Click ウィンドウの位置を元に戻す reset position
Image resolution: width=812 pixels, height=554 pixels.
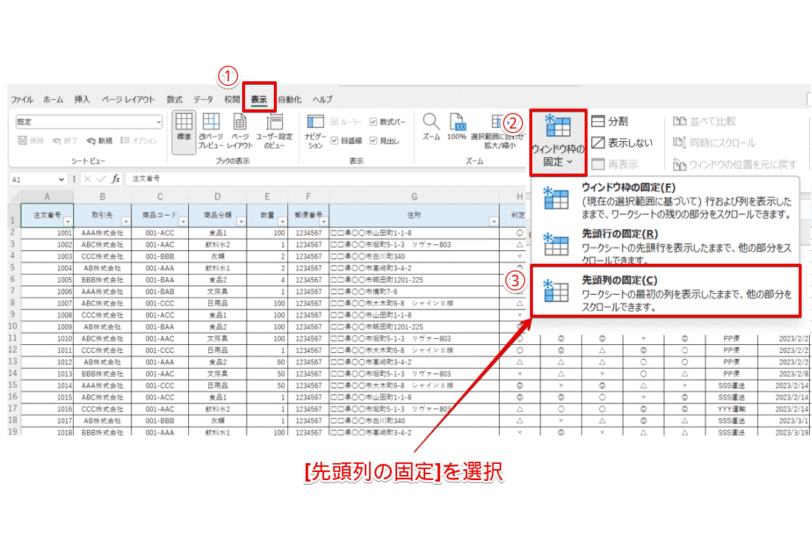734,164
